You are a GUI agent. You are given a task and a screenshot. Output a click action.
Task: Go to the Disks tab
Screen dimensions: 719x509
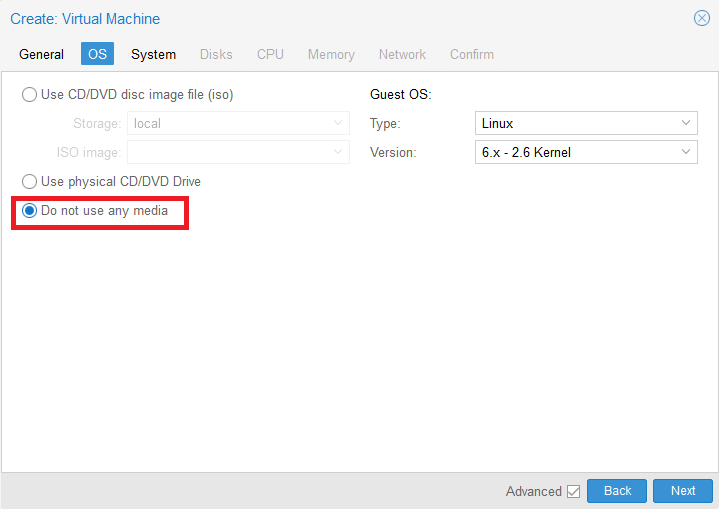[216, 54]
